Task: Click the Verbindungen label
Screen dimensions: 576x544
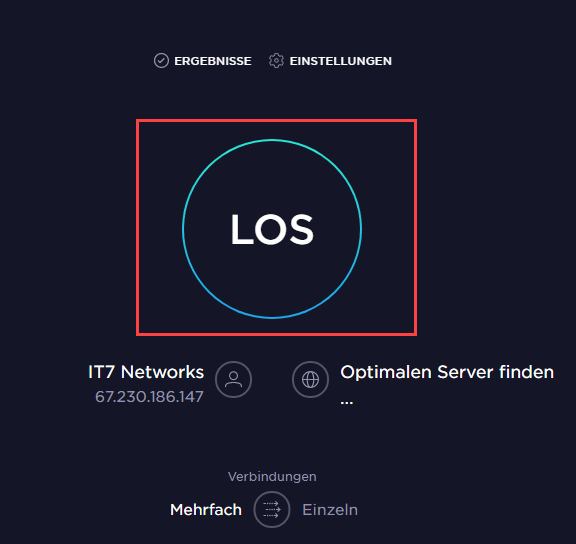Action: 272,477
